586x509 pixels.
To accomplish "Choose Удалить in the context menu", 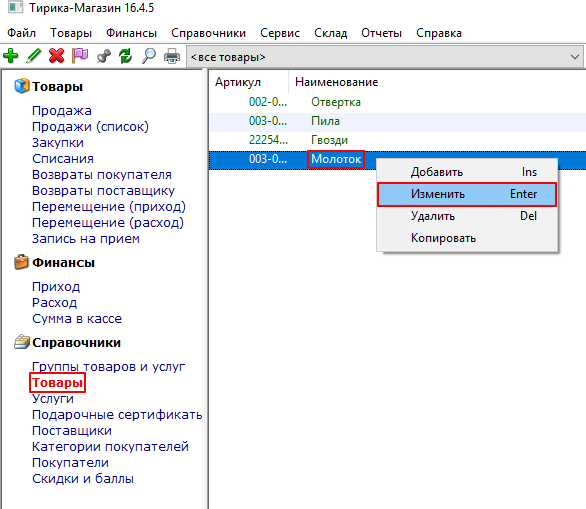I will (x=467, y=216).
